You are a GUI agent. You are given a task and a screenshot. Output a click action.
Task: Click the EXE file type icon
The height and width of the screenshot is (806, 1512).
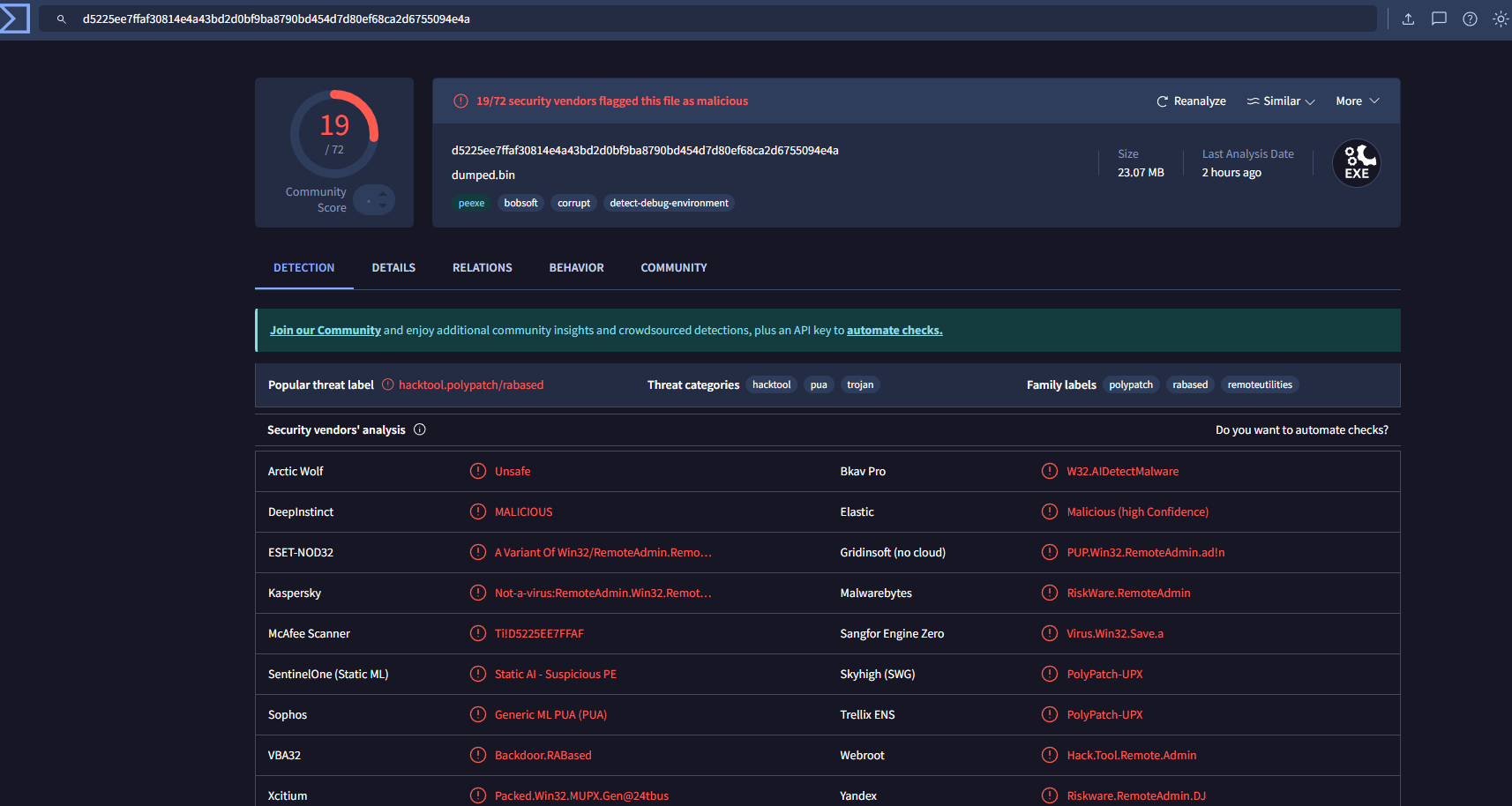(x=1357, y=163)
